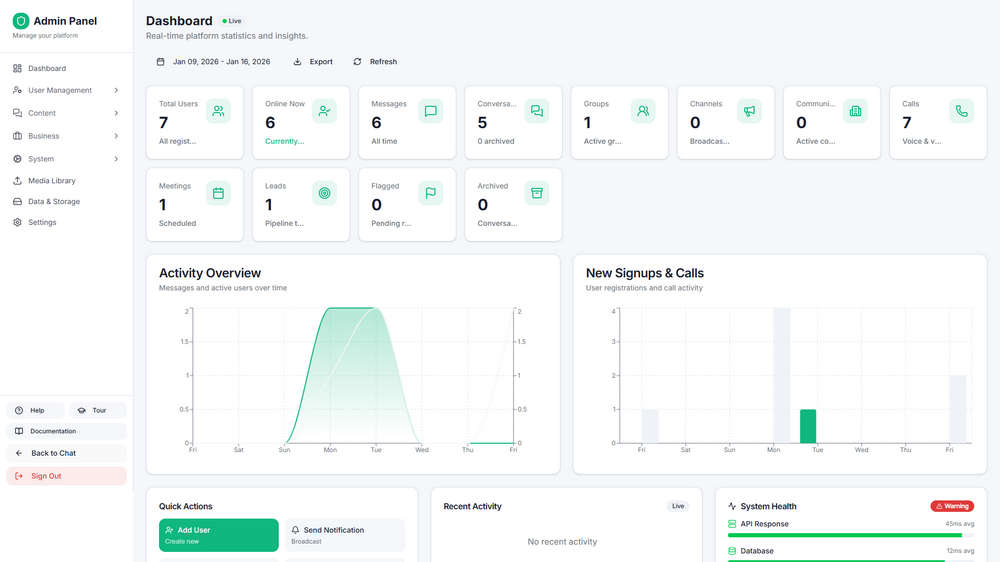Open the date range picker Jan 09 - Jan 16
The width and height of the screenshot is (1000, 562).
point(214,62)
